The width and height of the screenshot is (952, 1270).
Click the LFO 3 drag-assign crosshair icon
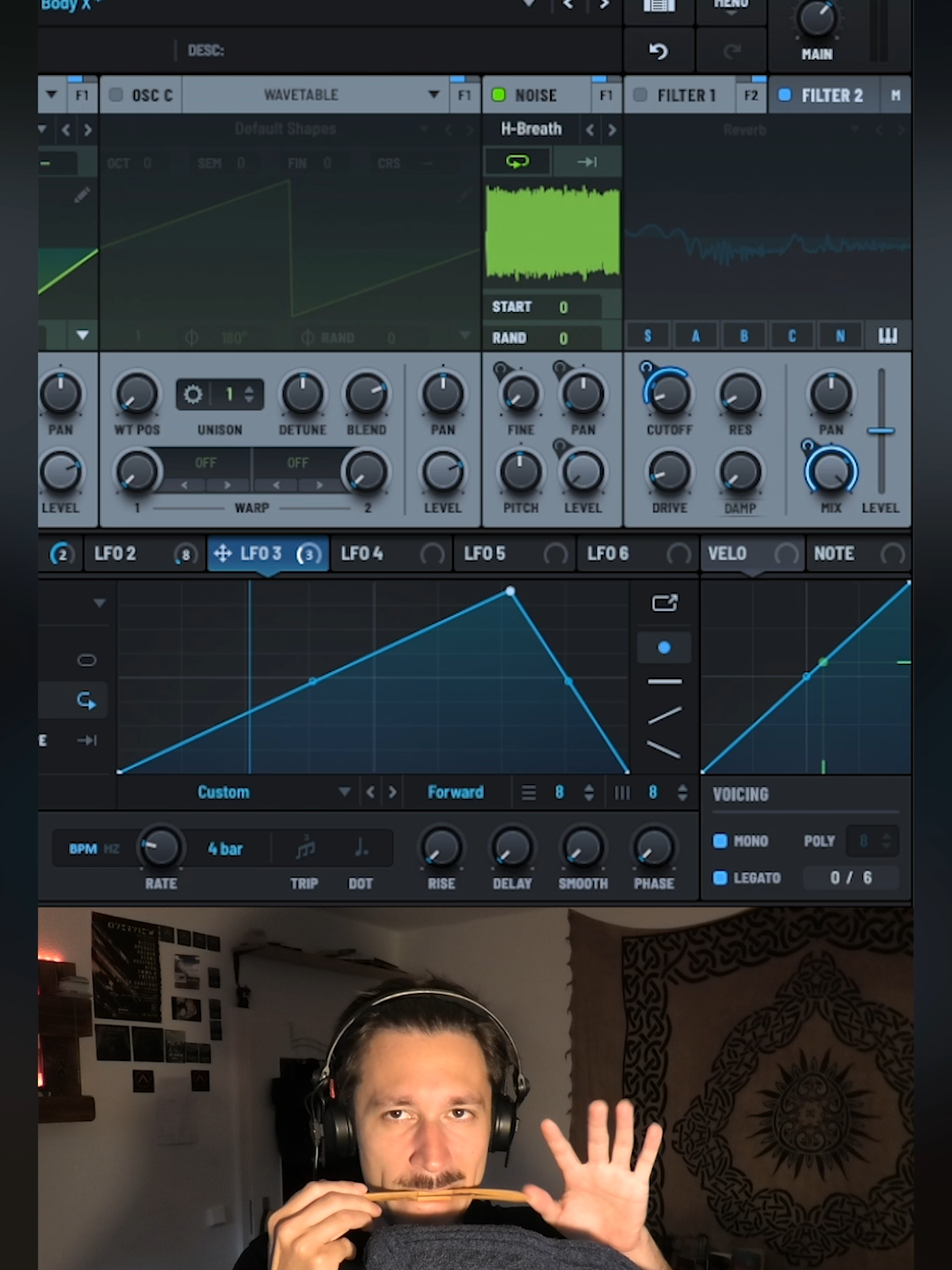click(222, 553)
